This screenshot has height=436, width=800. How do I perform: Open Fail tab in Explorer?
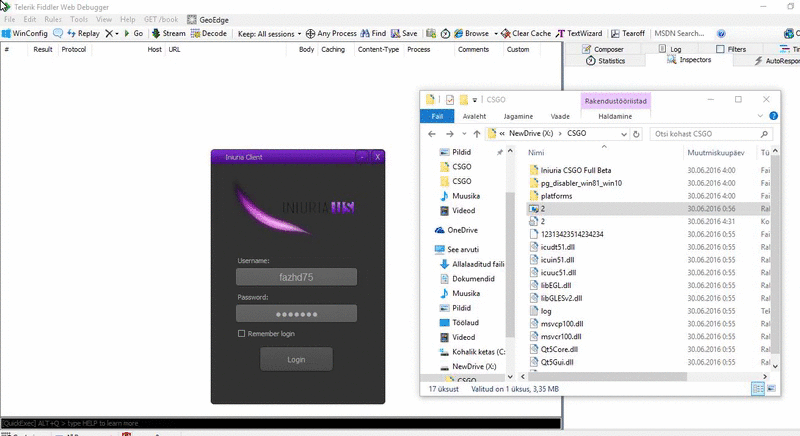[x=437, y=116]
